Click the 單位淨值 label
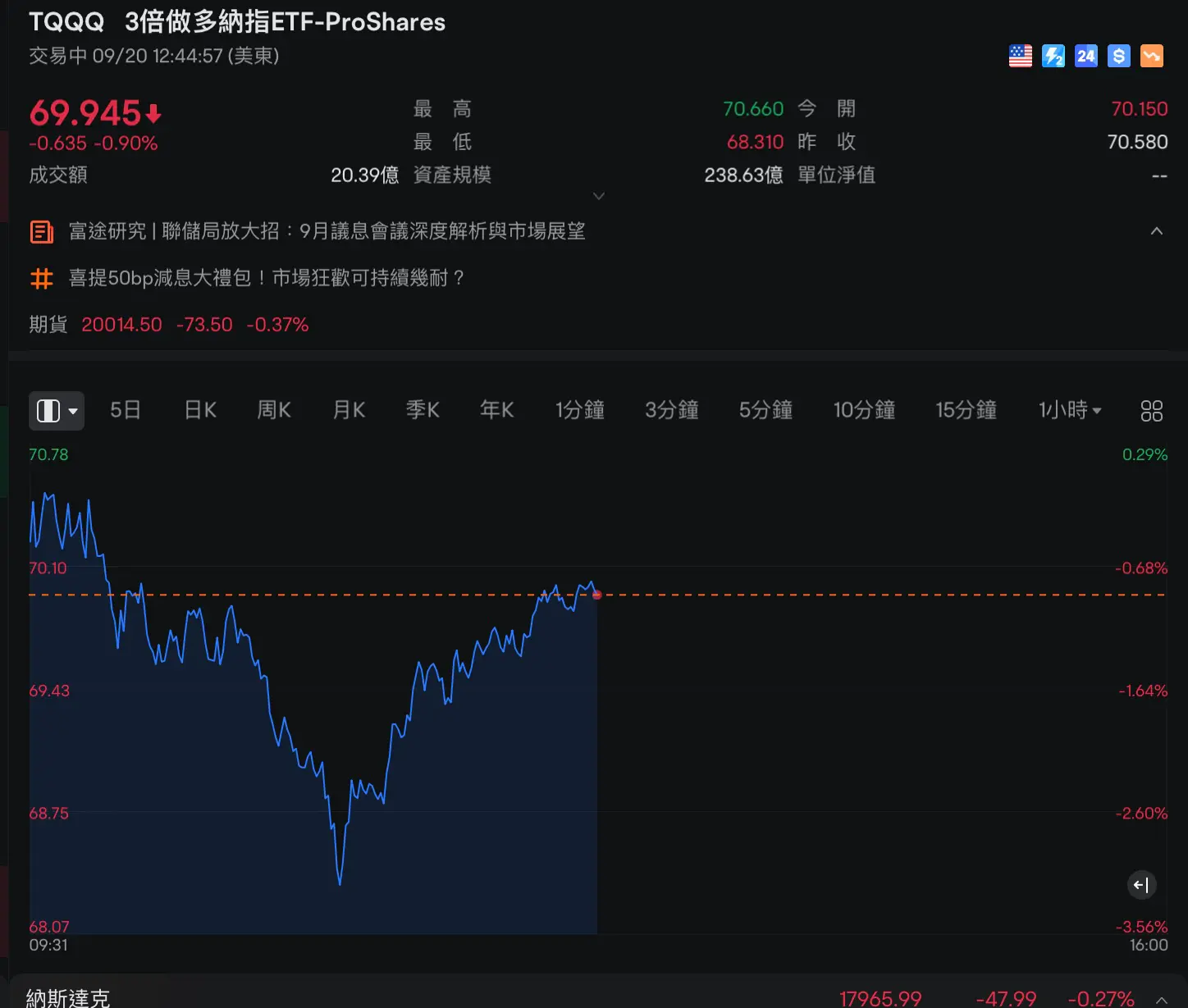Viewport: 1188px width, 1008px height. [836, 175]
